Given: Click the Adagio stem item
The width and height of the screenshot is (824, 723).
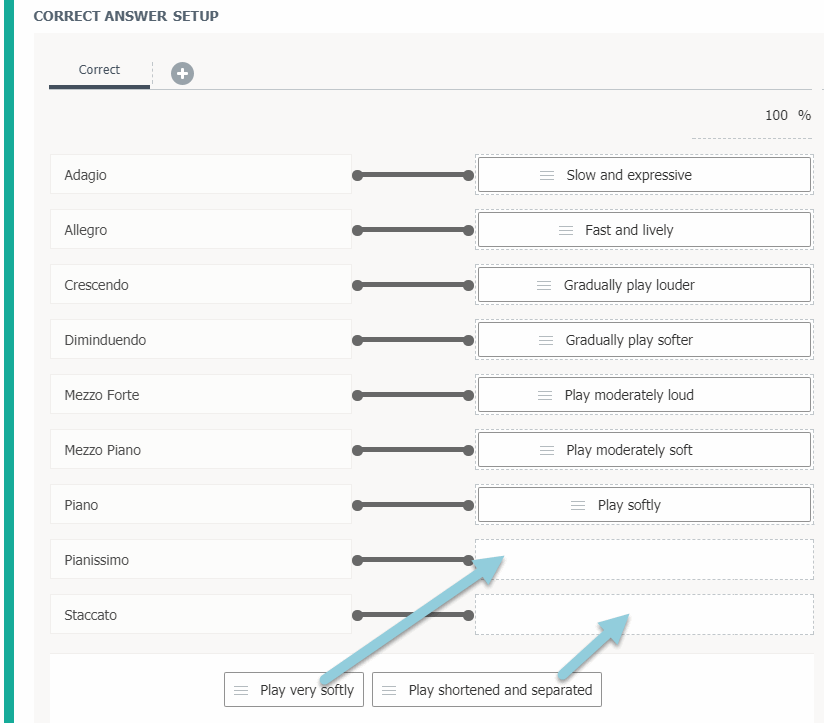Looking at the screenshot, I should [x=200, y=175].
